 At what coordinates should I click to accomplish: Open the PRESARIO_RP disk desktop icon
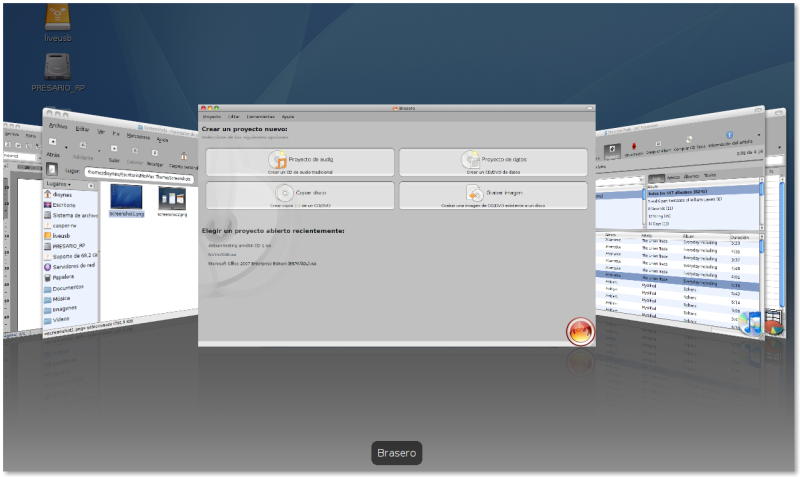coord(58,72)
